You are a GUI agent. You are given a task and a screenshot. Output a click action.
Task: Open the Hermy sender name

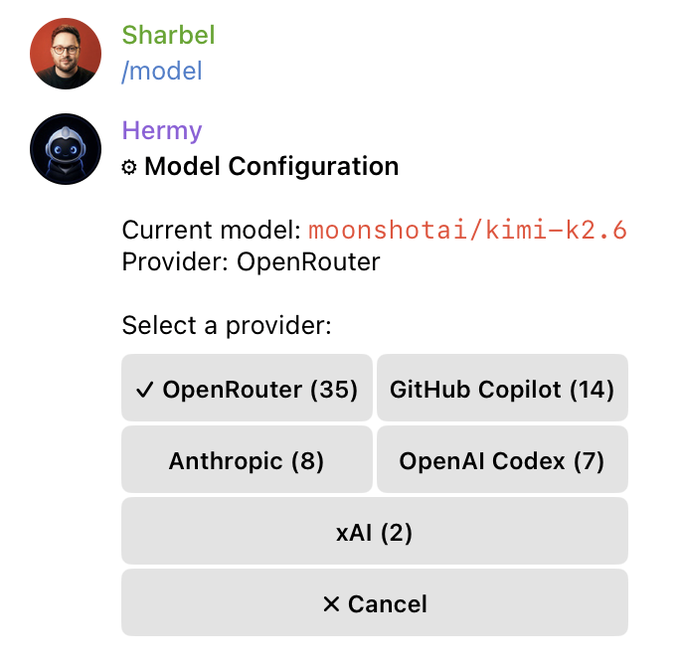pos(162,131)
